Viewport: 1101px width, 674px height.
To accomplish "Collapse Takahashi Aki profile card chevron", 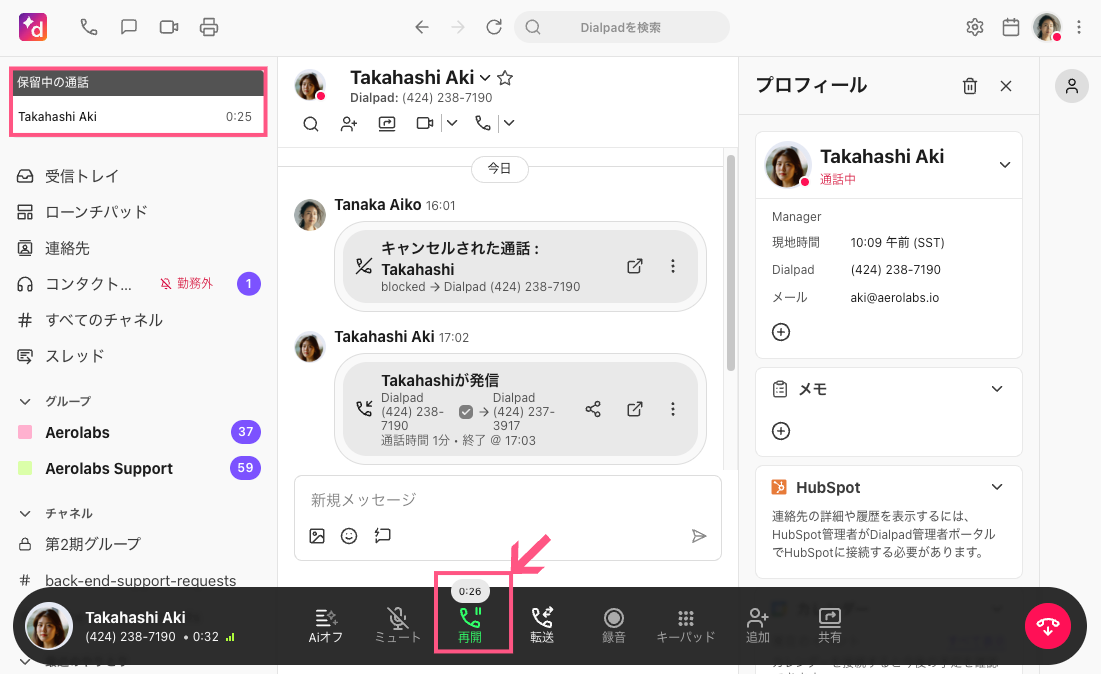I will (x=1005, y=165).
